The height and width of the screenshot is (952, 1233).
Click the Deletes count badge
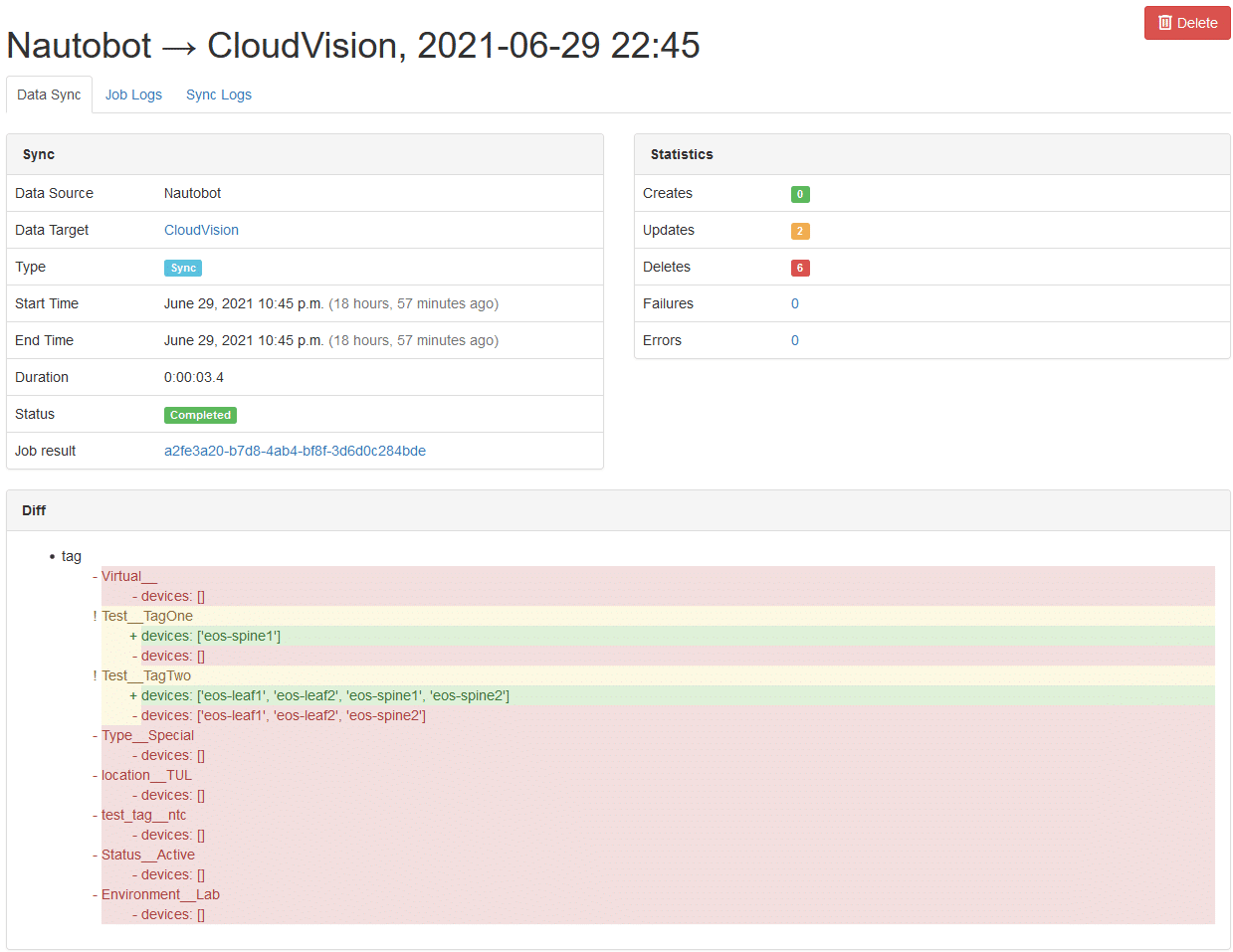pos(800,268)
